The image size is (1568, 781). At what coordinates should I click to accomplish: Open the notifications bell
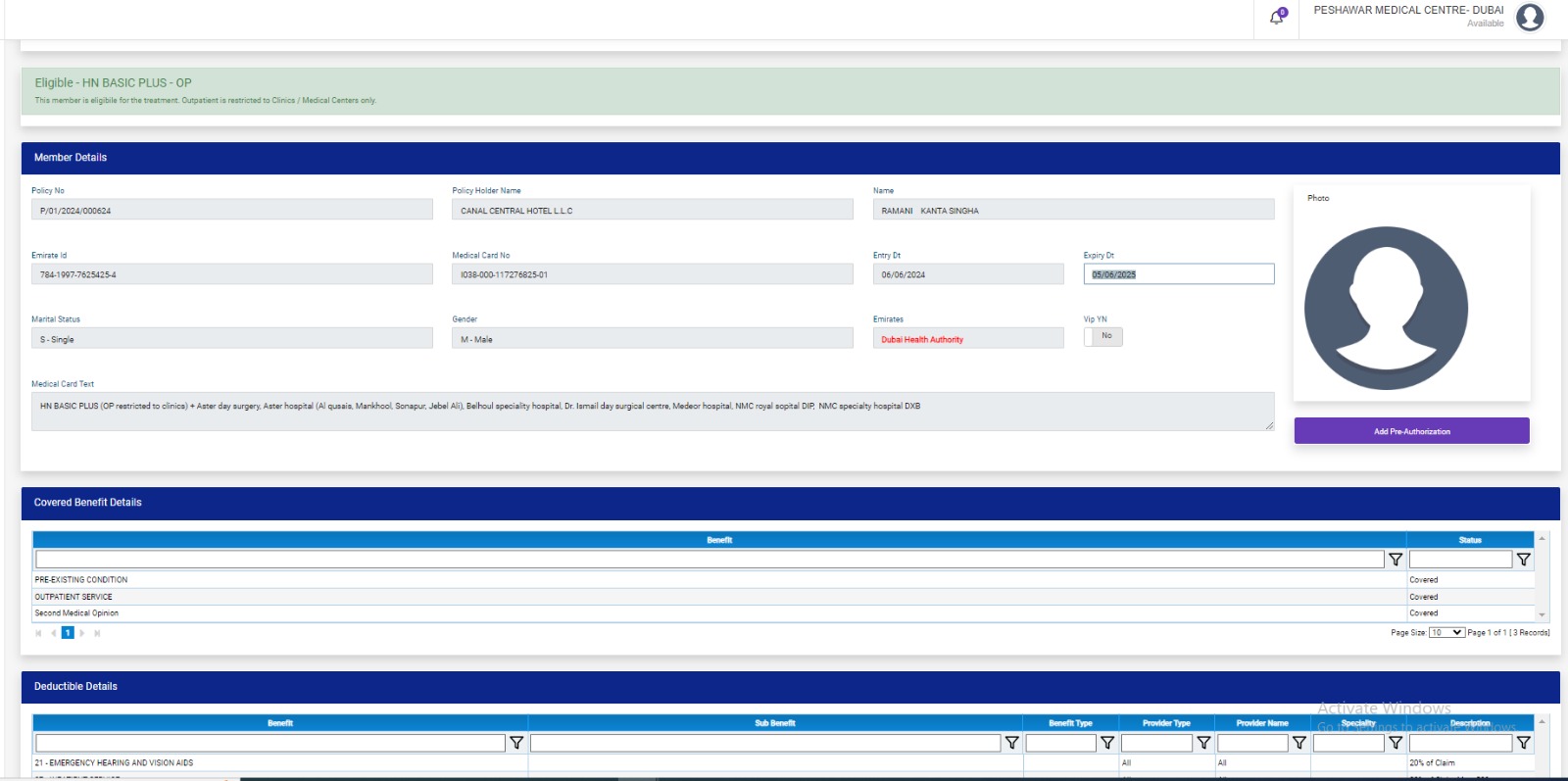[1277, 18]
